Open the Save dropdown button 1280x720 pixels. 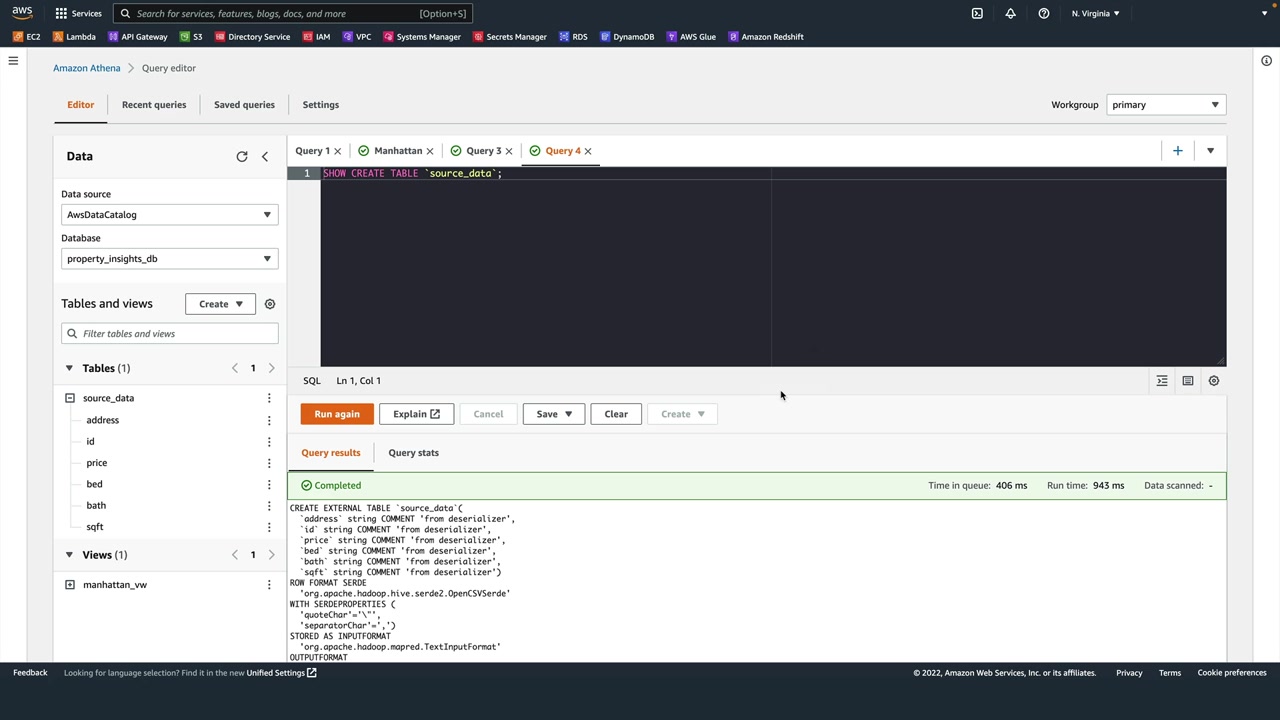pos(554,414)
